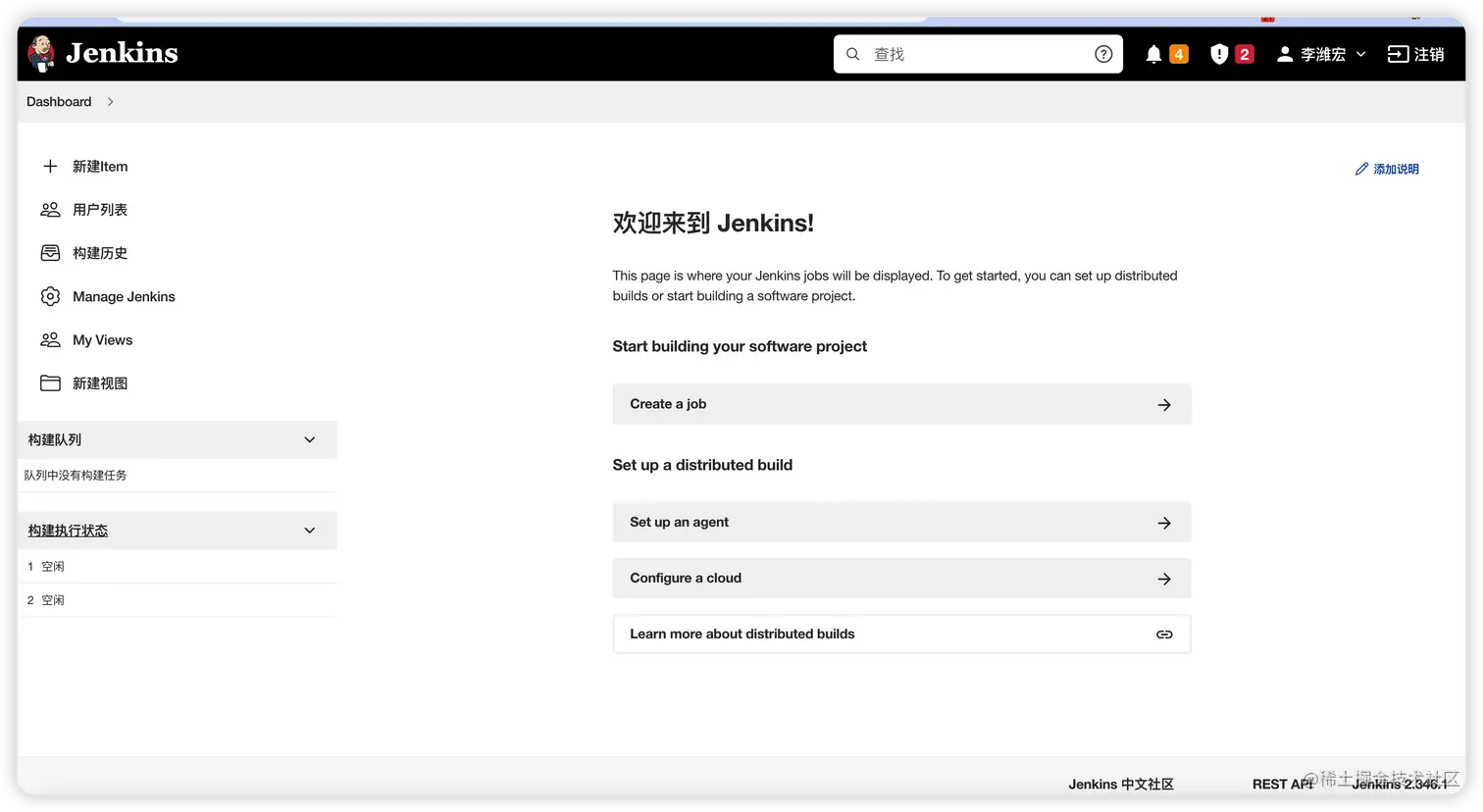The image size is (1483, 812).
Task: Click the arrow on Set up an agent
Action: [1164, 524]
